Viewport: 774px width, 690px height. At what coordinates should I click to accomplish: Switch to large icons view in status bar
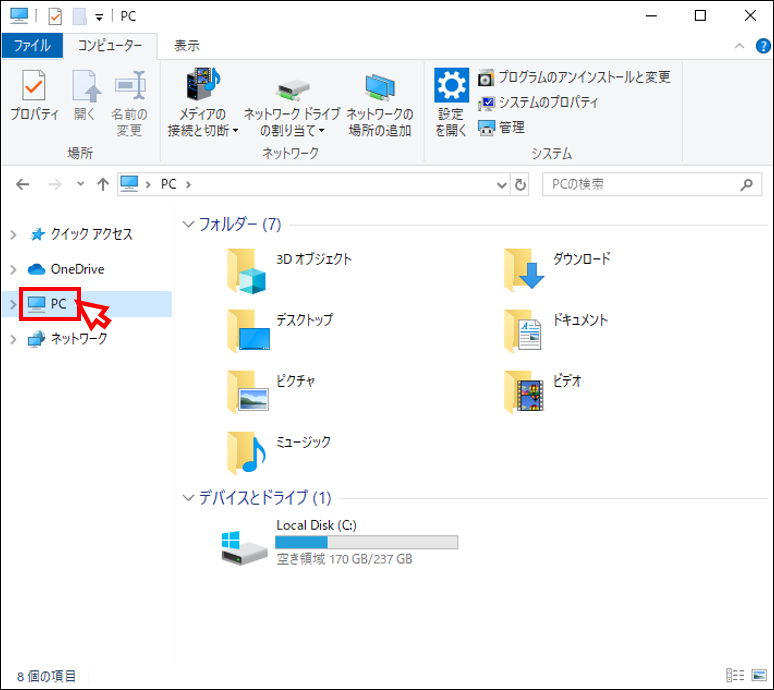pyautogui.click(x=759, y=675)
